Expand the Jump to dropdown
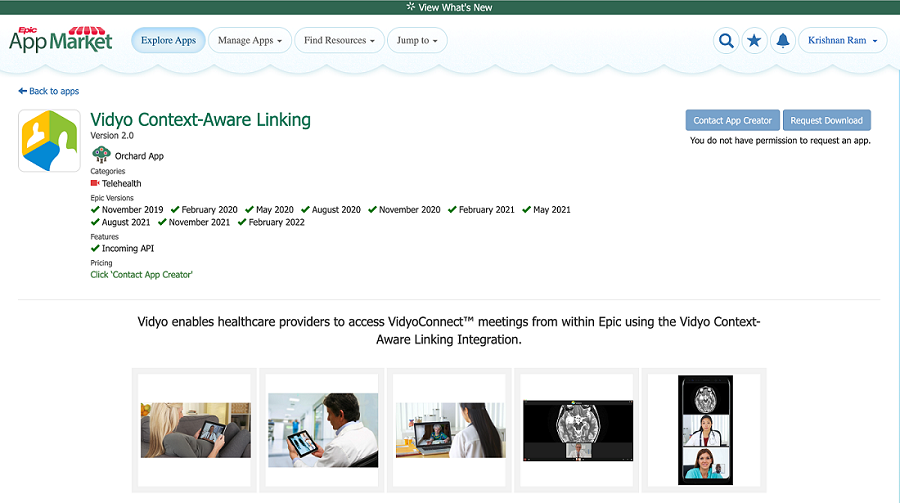 [417, 40]
